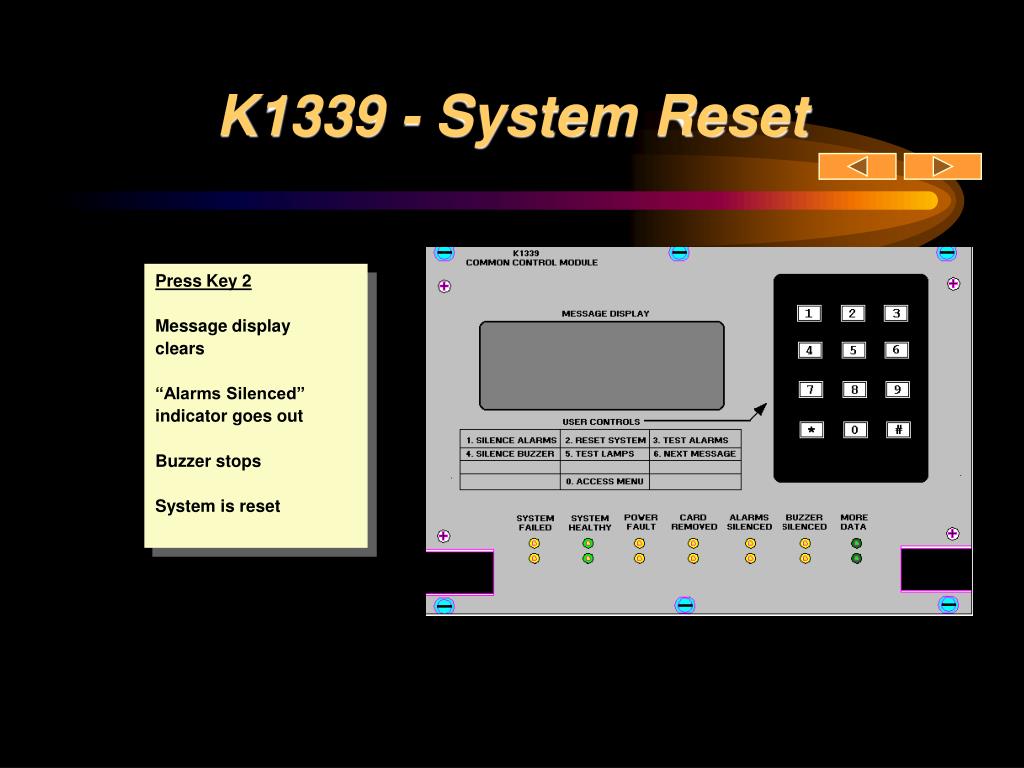This screenshot has width=1024, height=768.
Task: Tap keypad key 5
Action: (x=853, y=350)
